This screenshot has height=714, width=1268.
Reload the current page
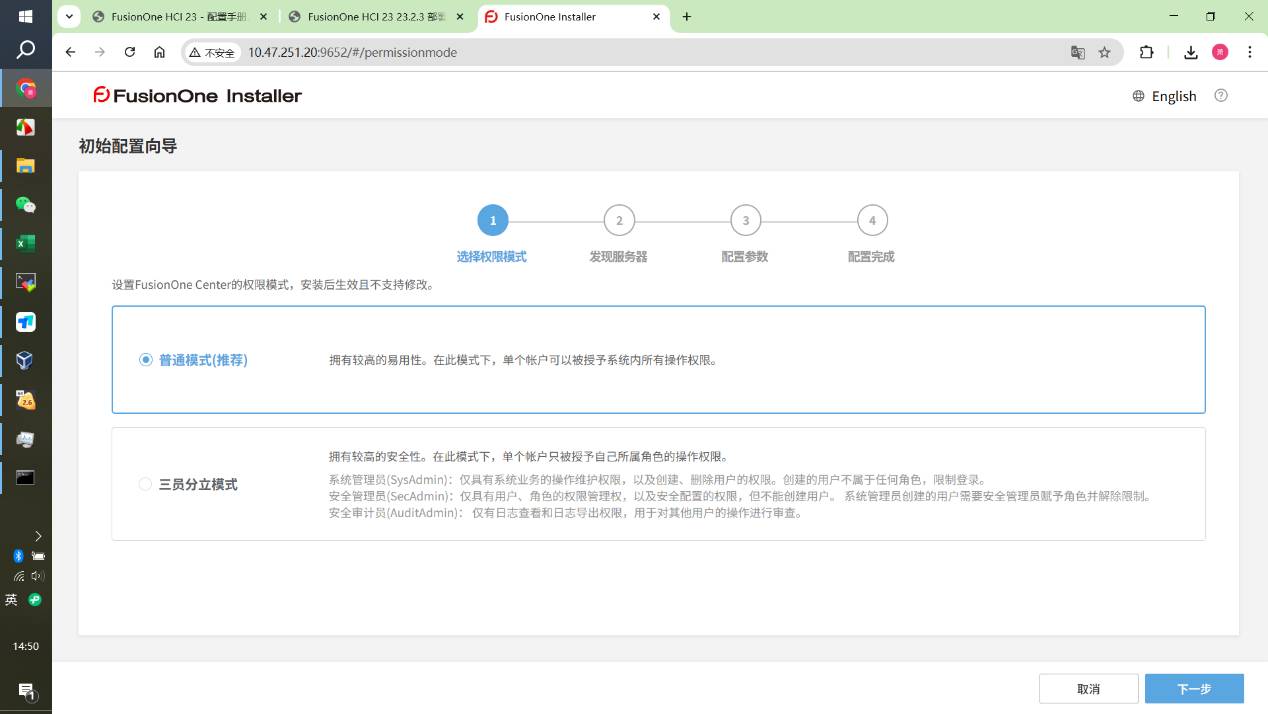pyautogui.click(x=129, y=53)
